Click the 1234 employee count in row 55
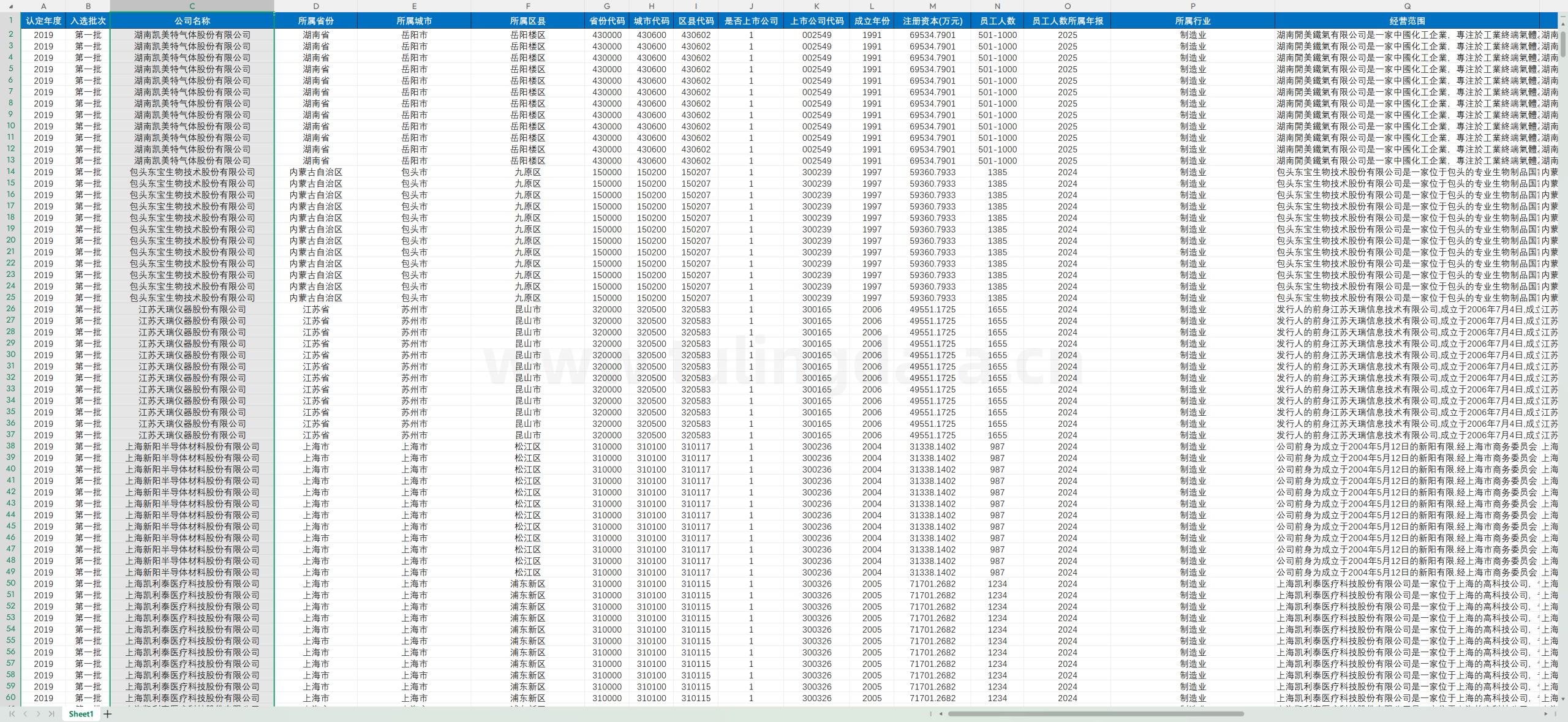The width and height of the screenshot is (1568, 722). (998, 641)
